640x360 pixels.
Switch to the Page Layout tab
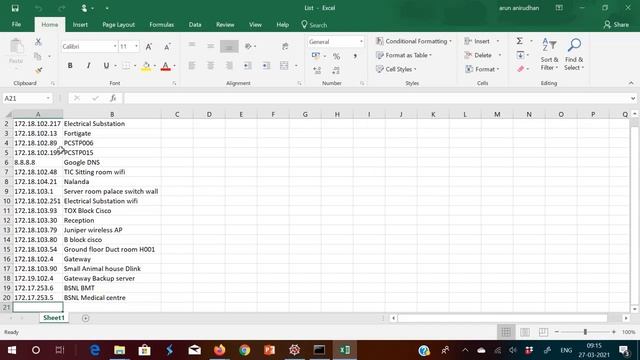pos(118,24)
